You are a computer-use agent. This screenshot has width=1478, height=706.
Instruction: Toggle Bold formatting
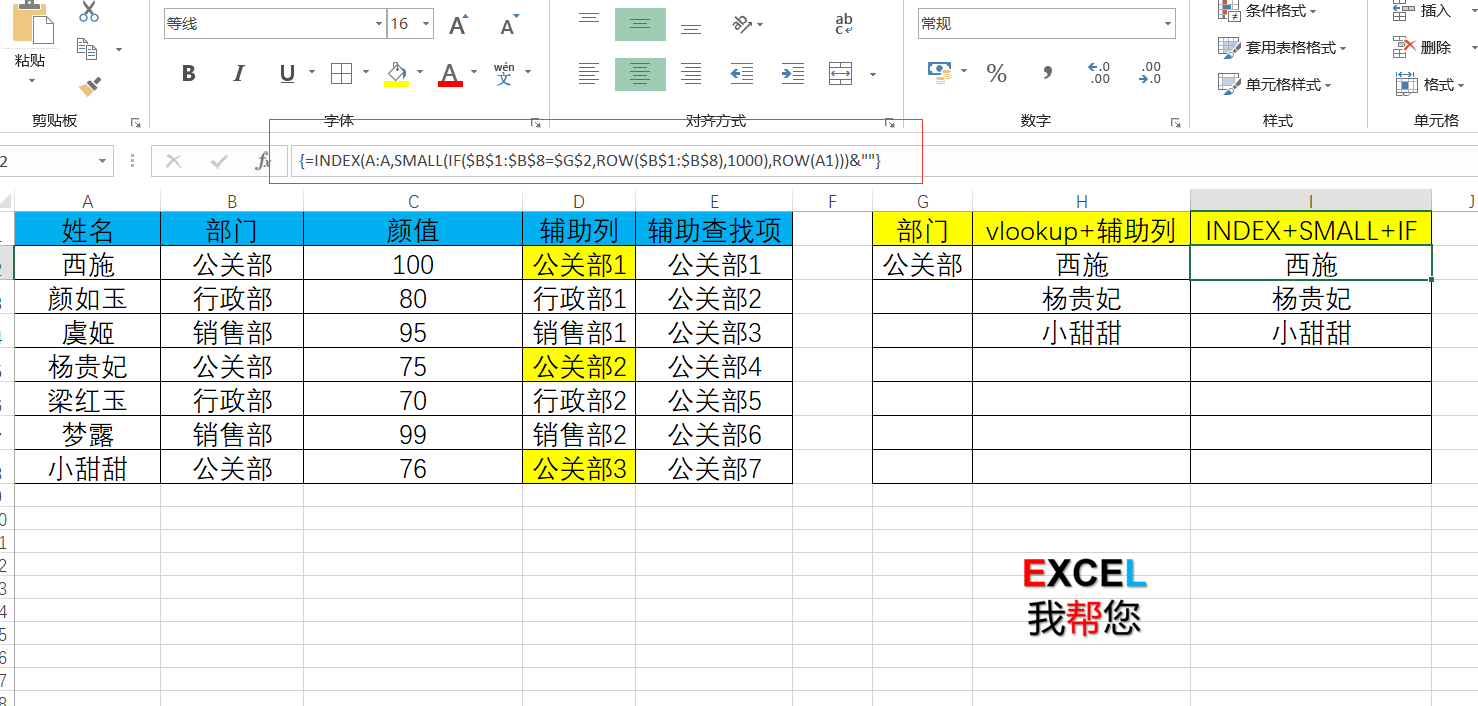pyautogui.click(x=189, y=73)
